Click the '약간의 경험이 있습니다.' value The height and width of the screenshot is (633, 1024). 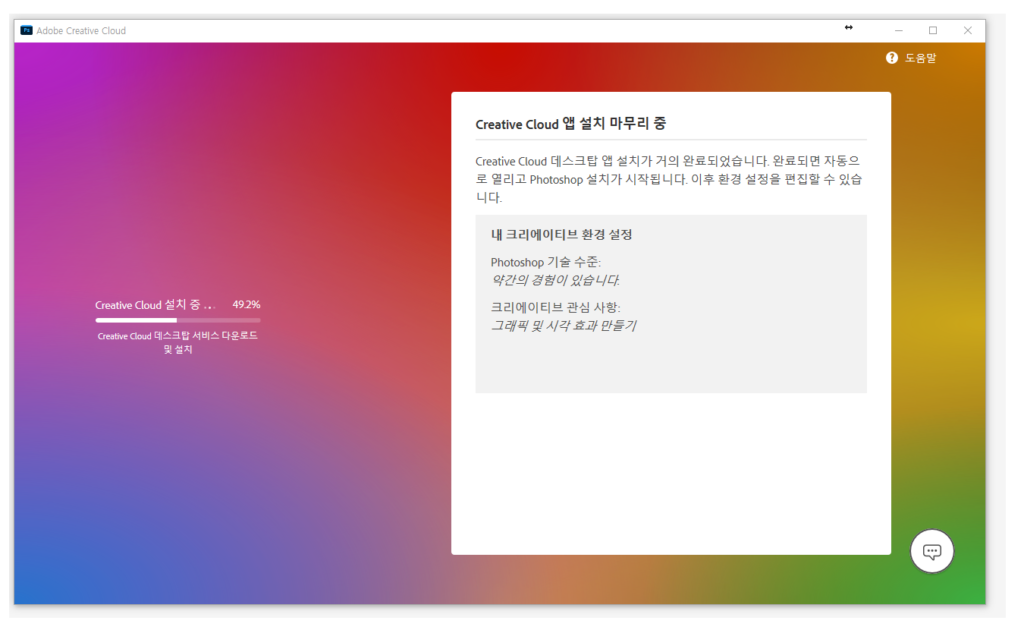point(555,280)
